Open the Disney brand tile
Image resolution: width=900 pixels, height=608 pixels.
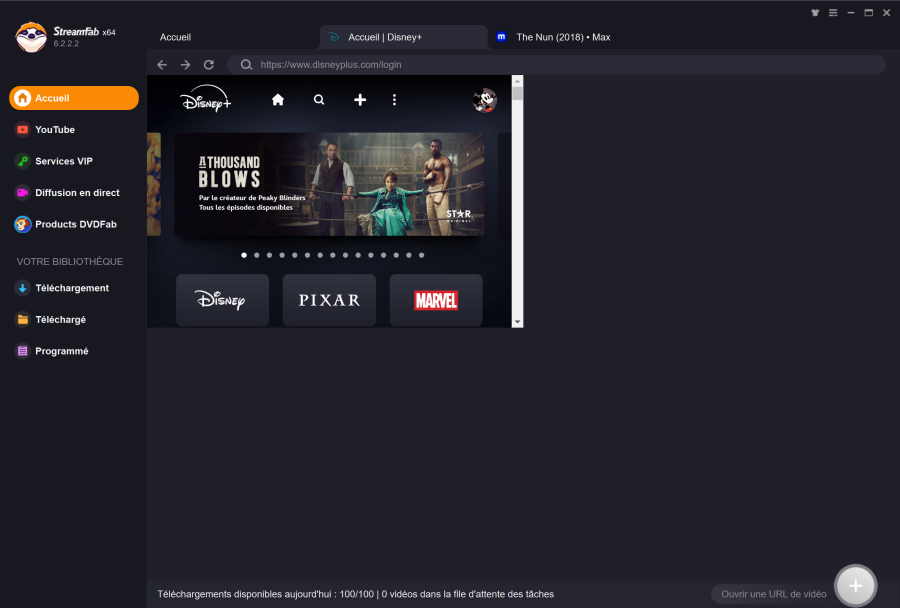coord(222,300)
